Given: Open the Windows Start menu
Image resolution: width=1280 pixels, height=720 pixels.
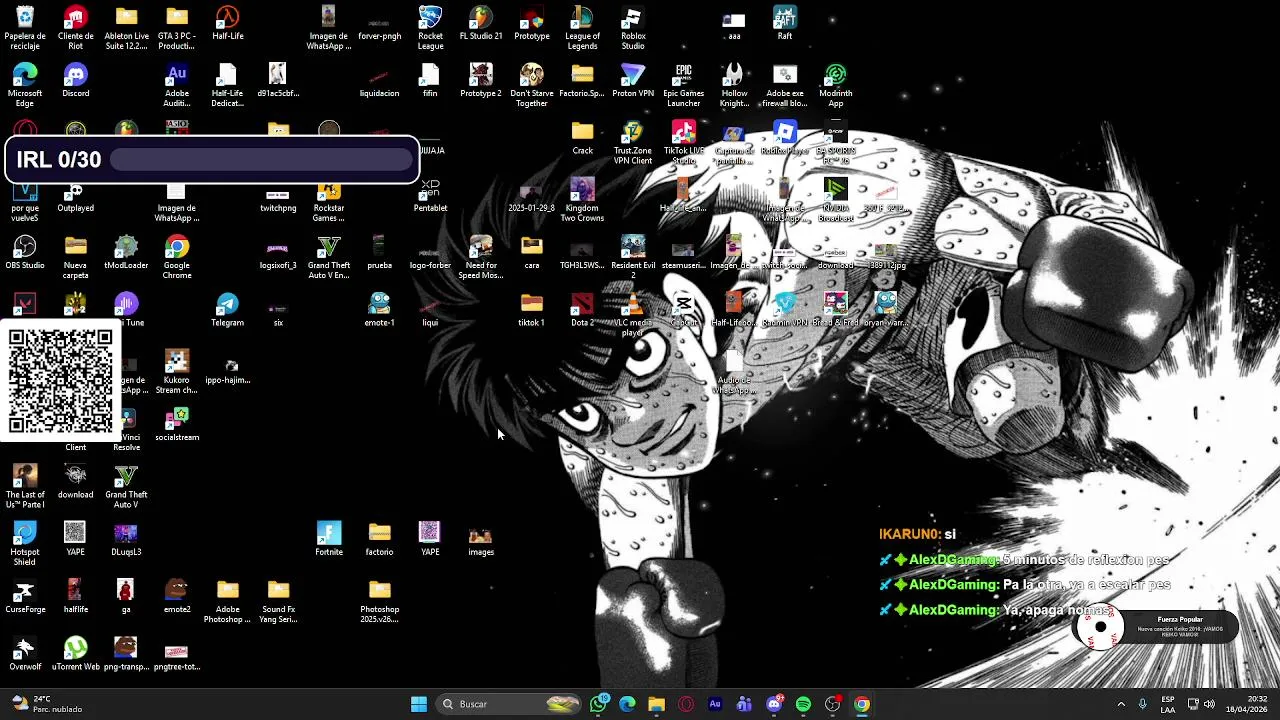Looking at the screenshot, I should [419, 704].
